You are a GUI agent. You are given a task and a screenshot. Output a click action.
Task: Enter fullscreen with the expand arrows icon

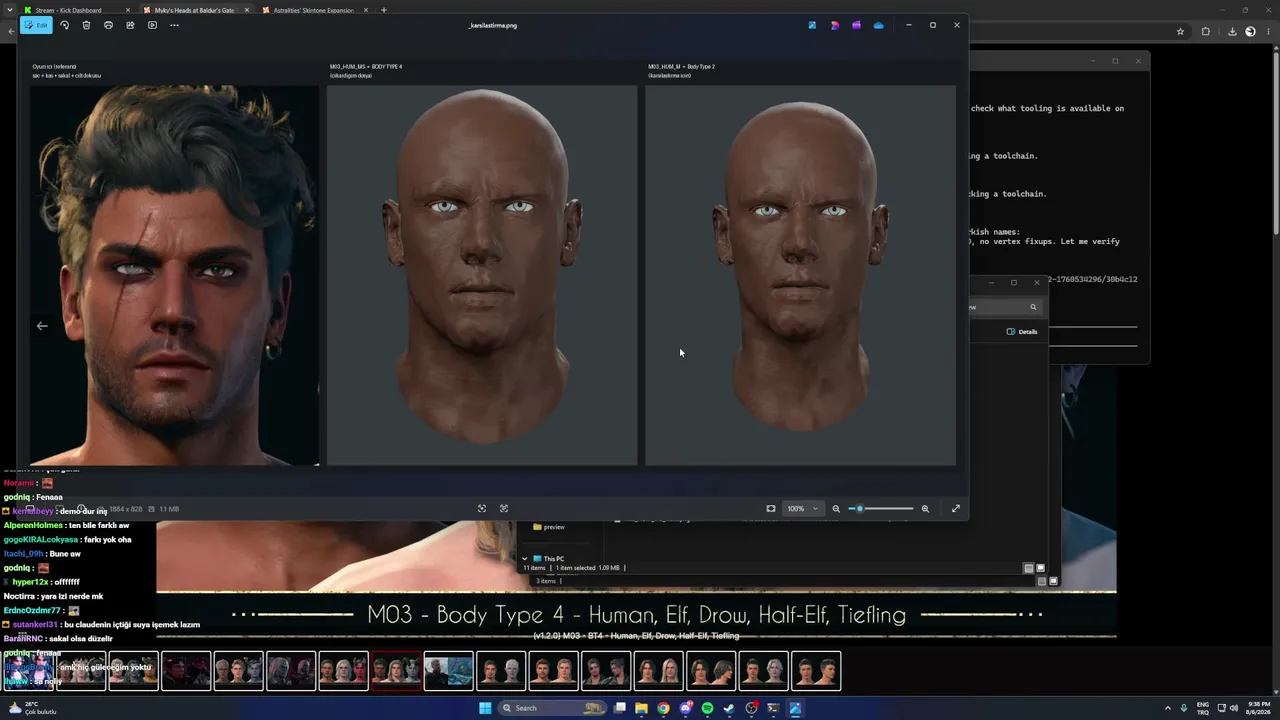956,508
